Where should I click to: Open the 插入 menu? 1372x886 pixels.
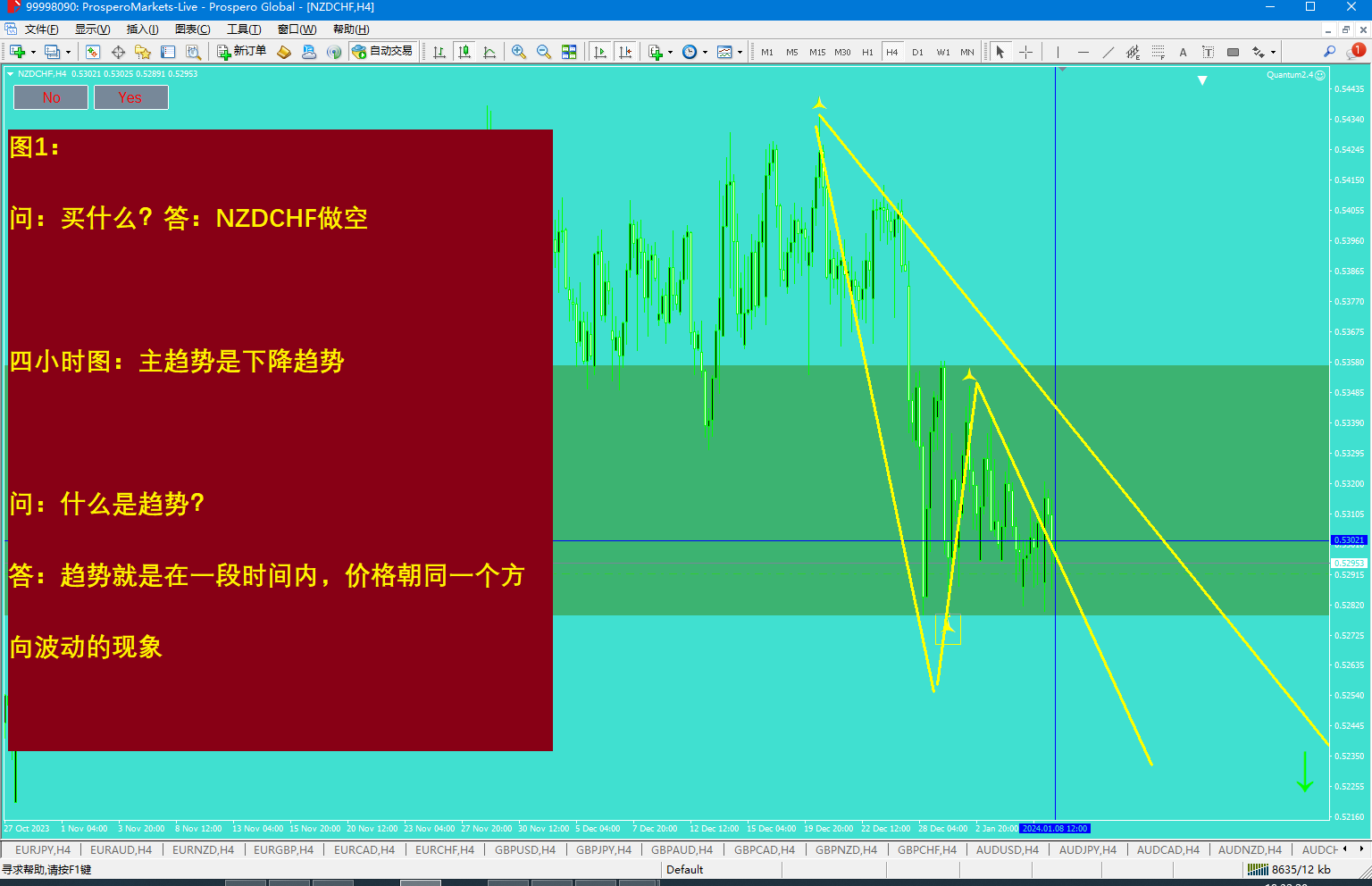pyautogui.click(x=143, y=29)
